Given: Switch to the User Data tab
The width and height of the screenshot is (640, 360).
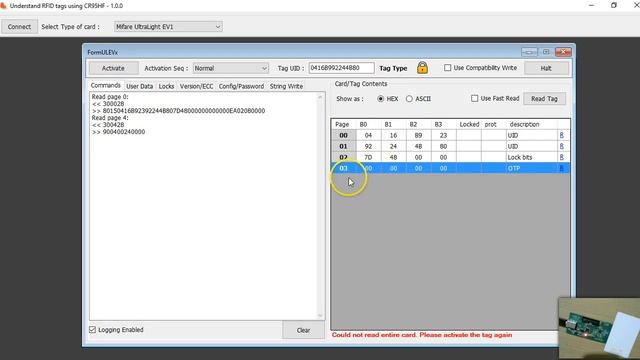Looking at the screenshot, I should point(140,86).
